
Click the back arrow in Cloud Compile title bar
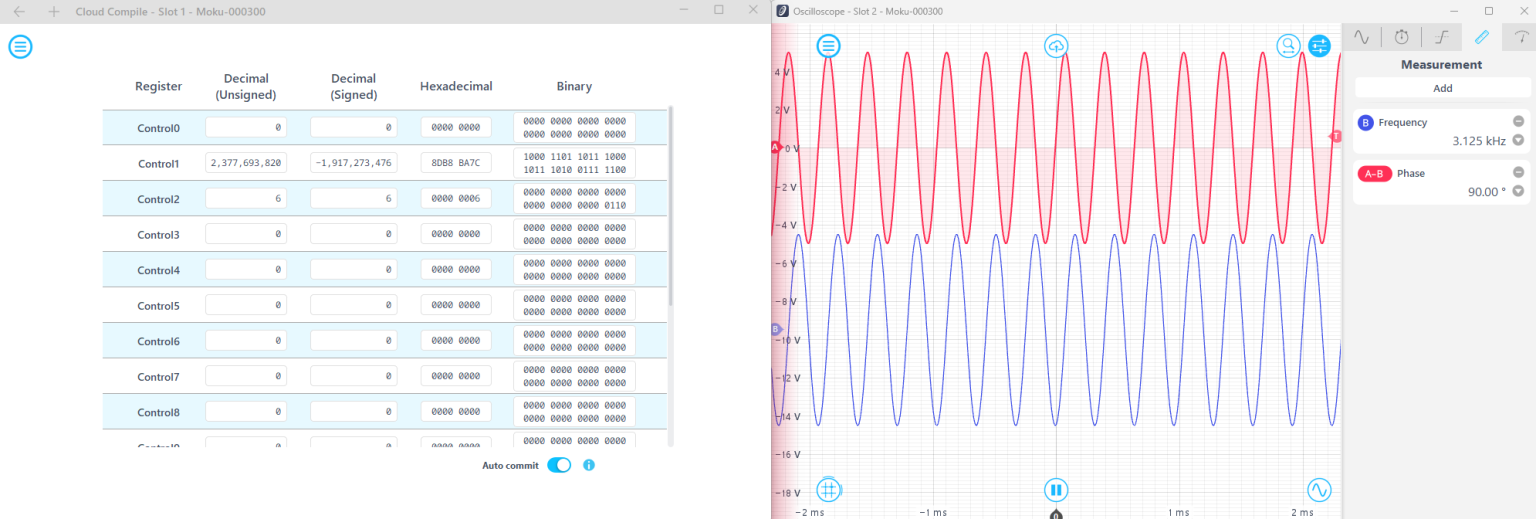(x=19, y=11)
